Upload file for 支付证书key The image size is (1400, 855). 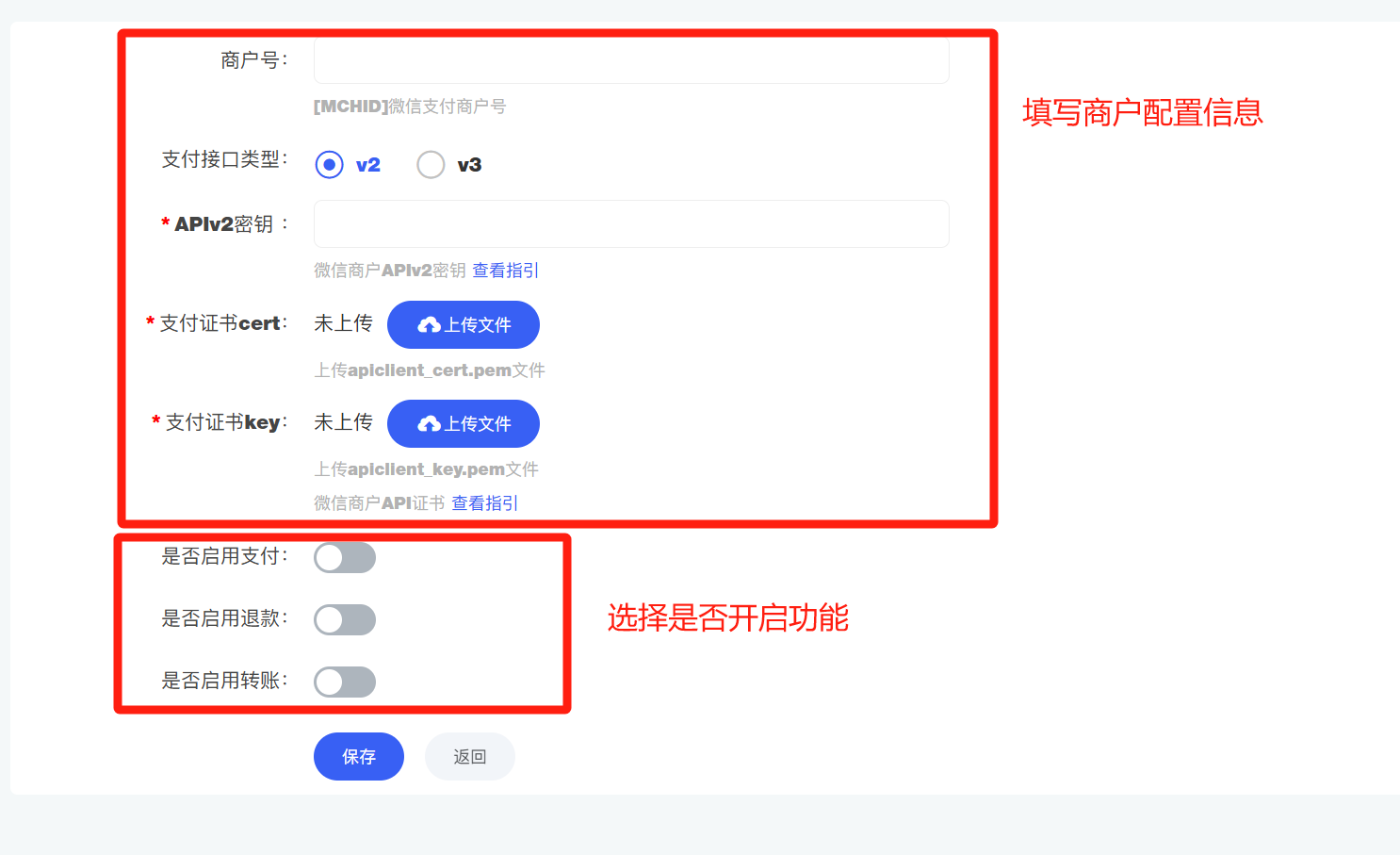tap(464, 423)
